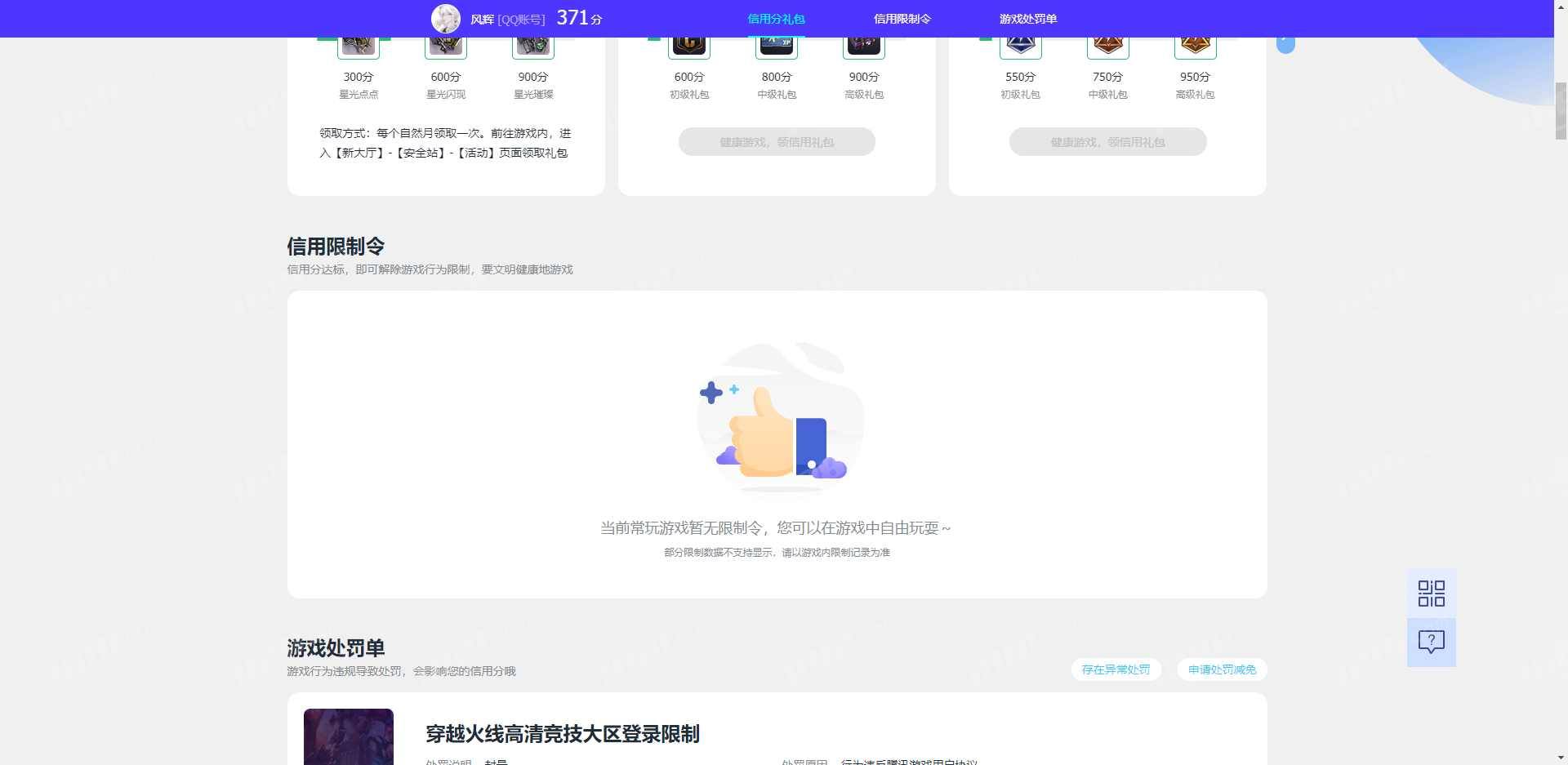Click the 371分 credit score
Screen dimensions: 1568x765
click(579, 18)
